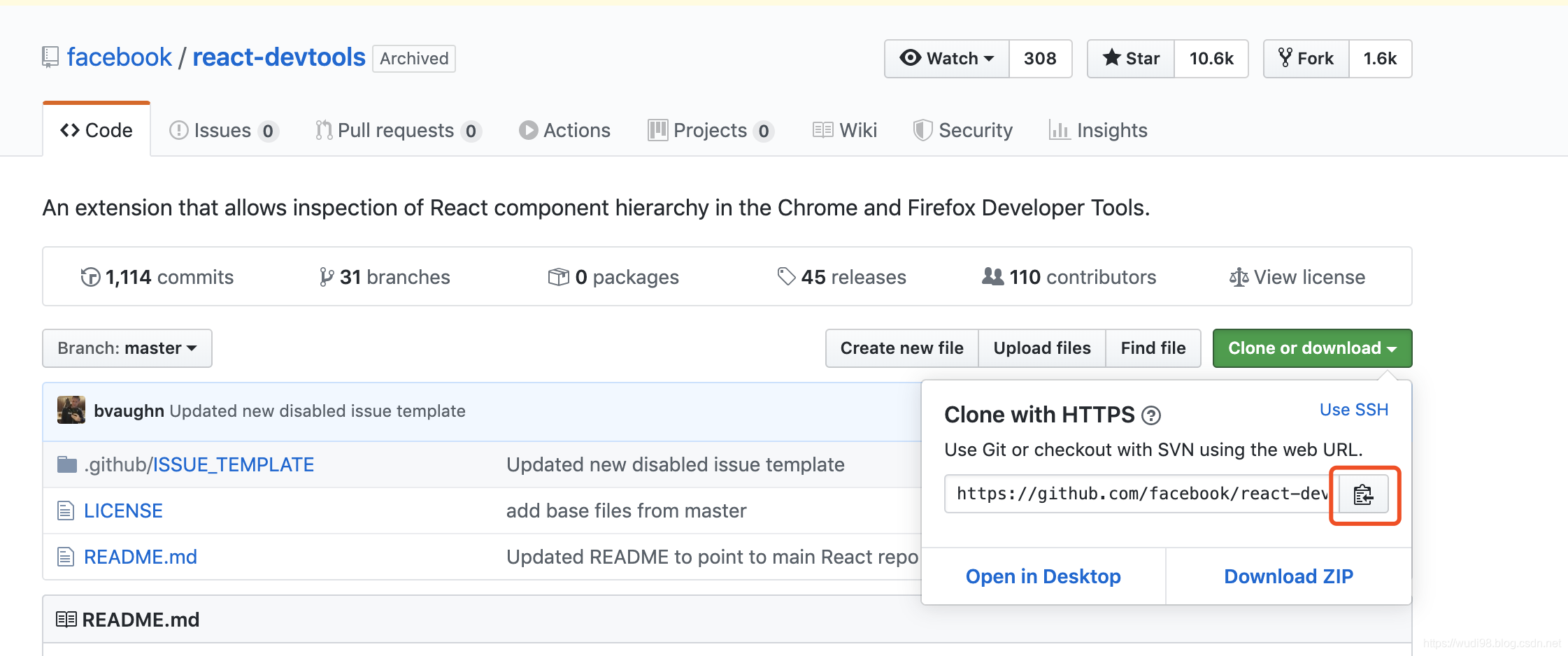Open the Security tab
Image resolution: width=1568 pixels, height=656 pixels.
[963, 130]
